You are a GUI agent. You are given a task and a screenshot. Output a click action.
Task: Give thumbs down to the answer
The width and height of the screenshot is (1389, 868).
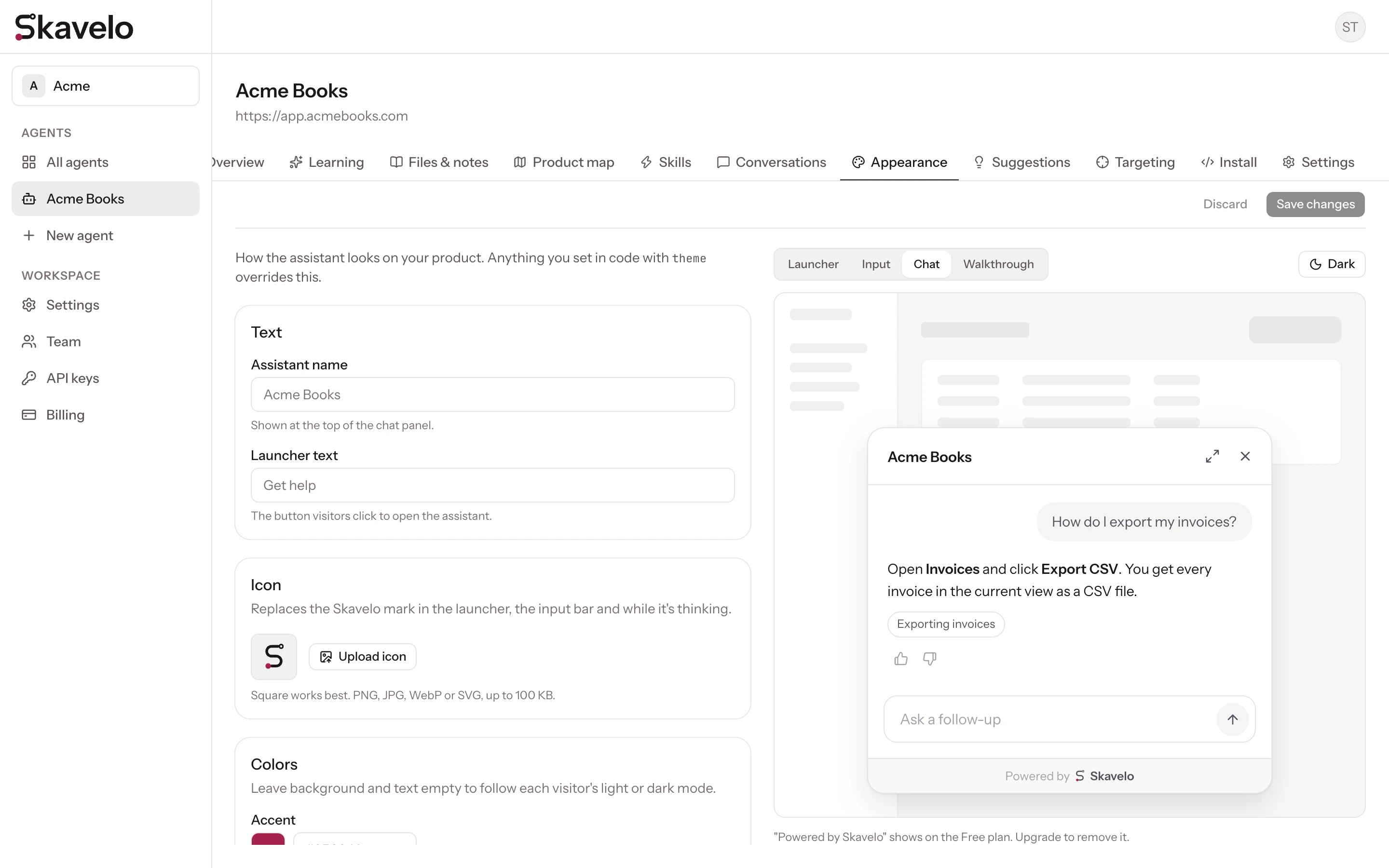929,658
